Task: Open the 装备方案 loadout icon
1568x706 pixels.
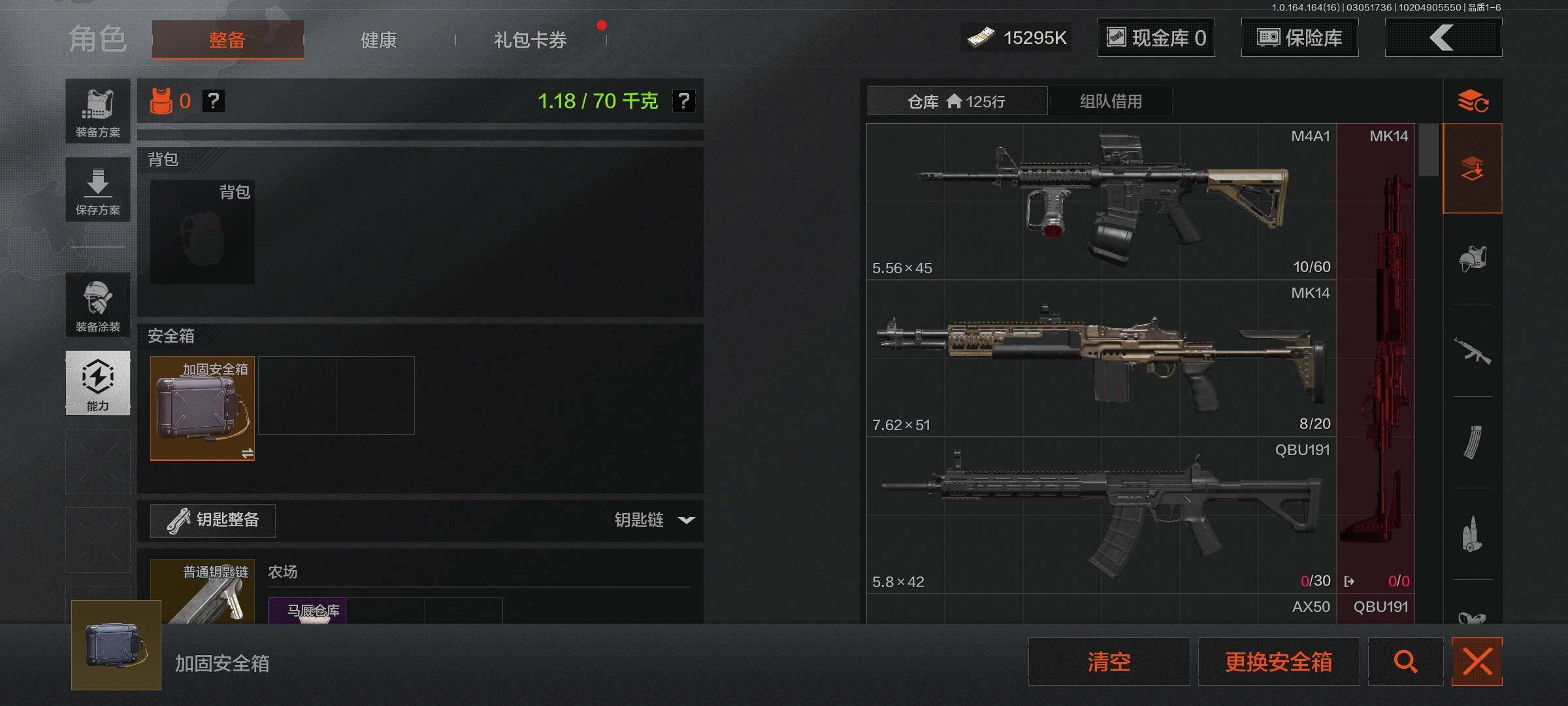Action: [98, 111]
